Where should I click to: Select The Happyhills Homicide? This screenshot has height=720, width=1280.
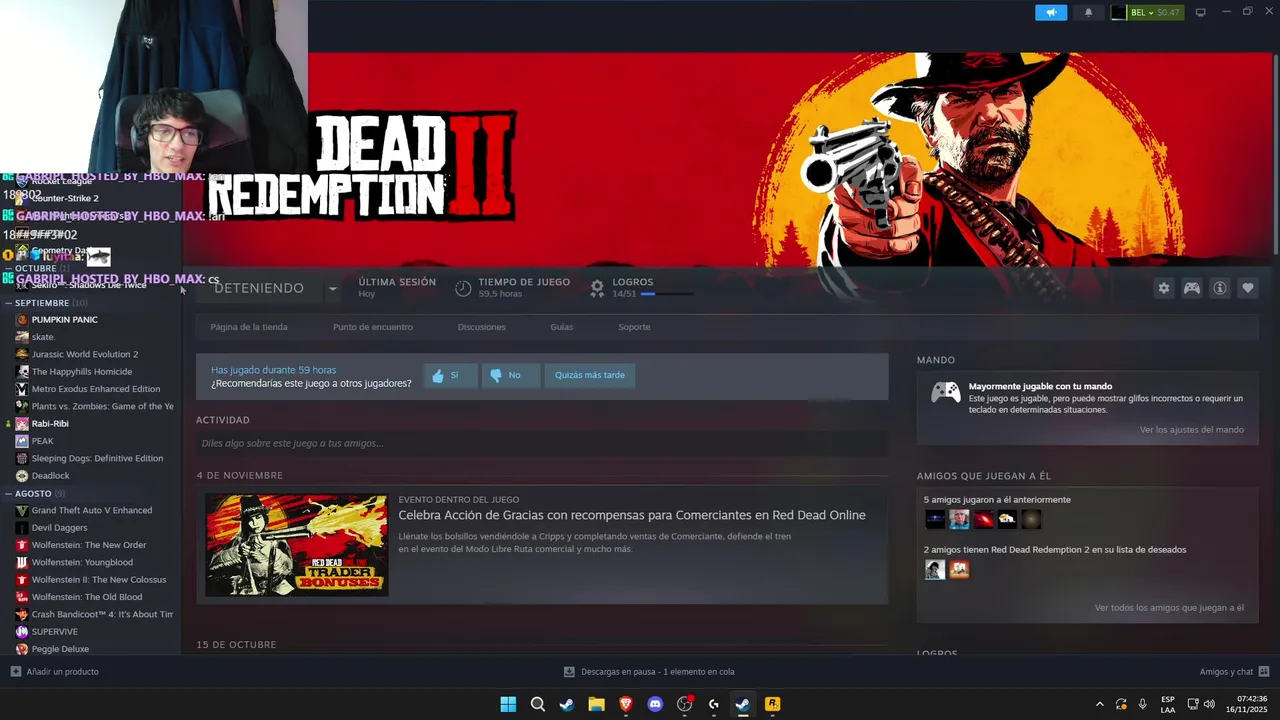(x=81, y=372)
